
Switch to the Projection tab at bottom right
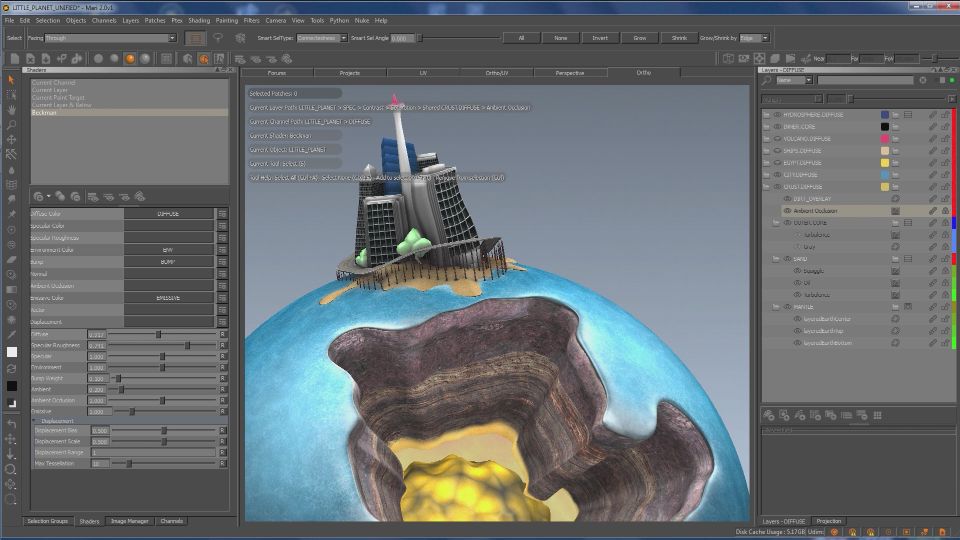[828, 521]
